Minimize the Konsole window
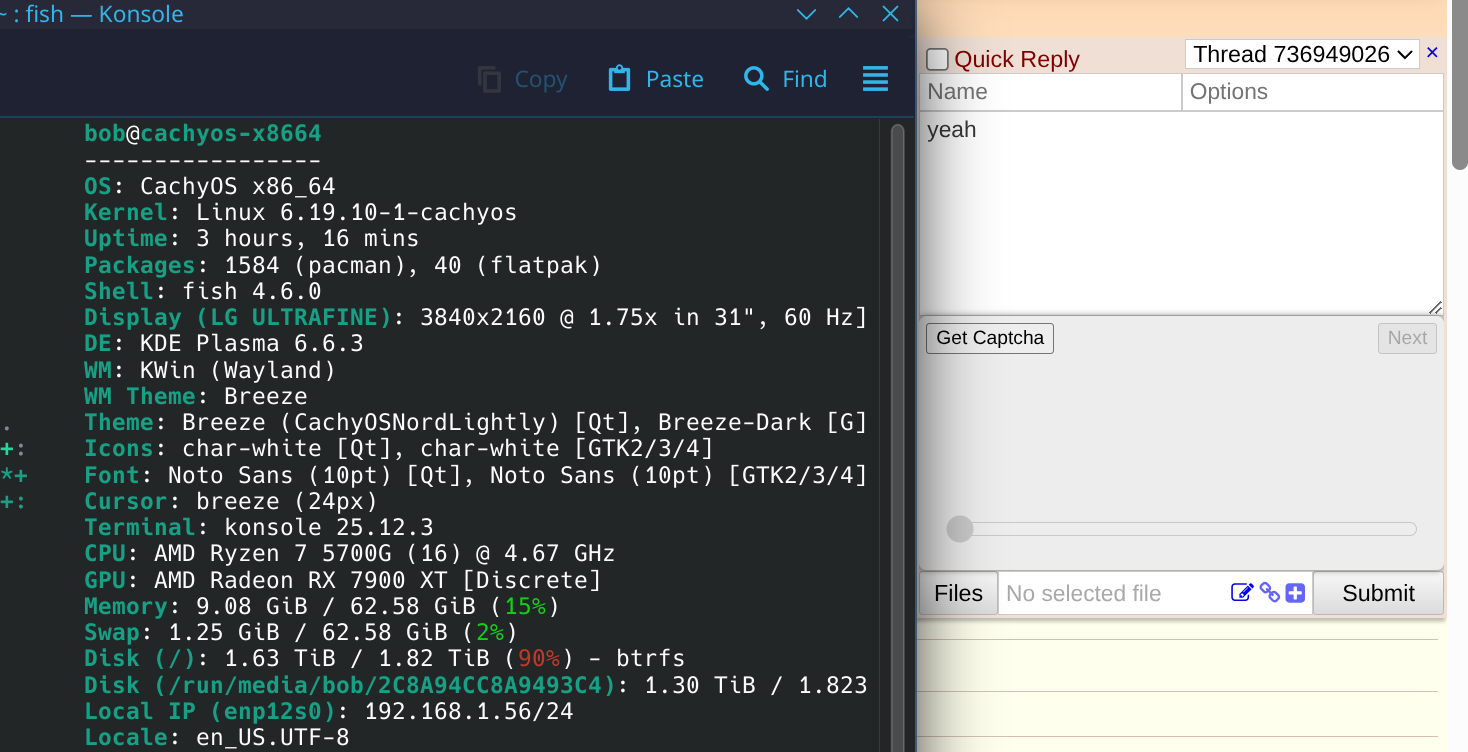The image size is (1468, 752). pos(806,14)
